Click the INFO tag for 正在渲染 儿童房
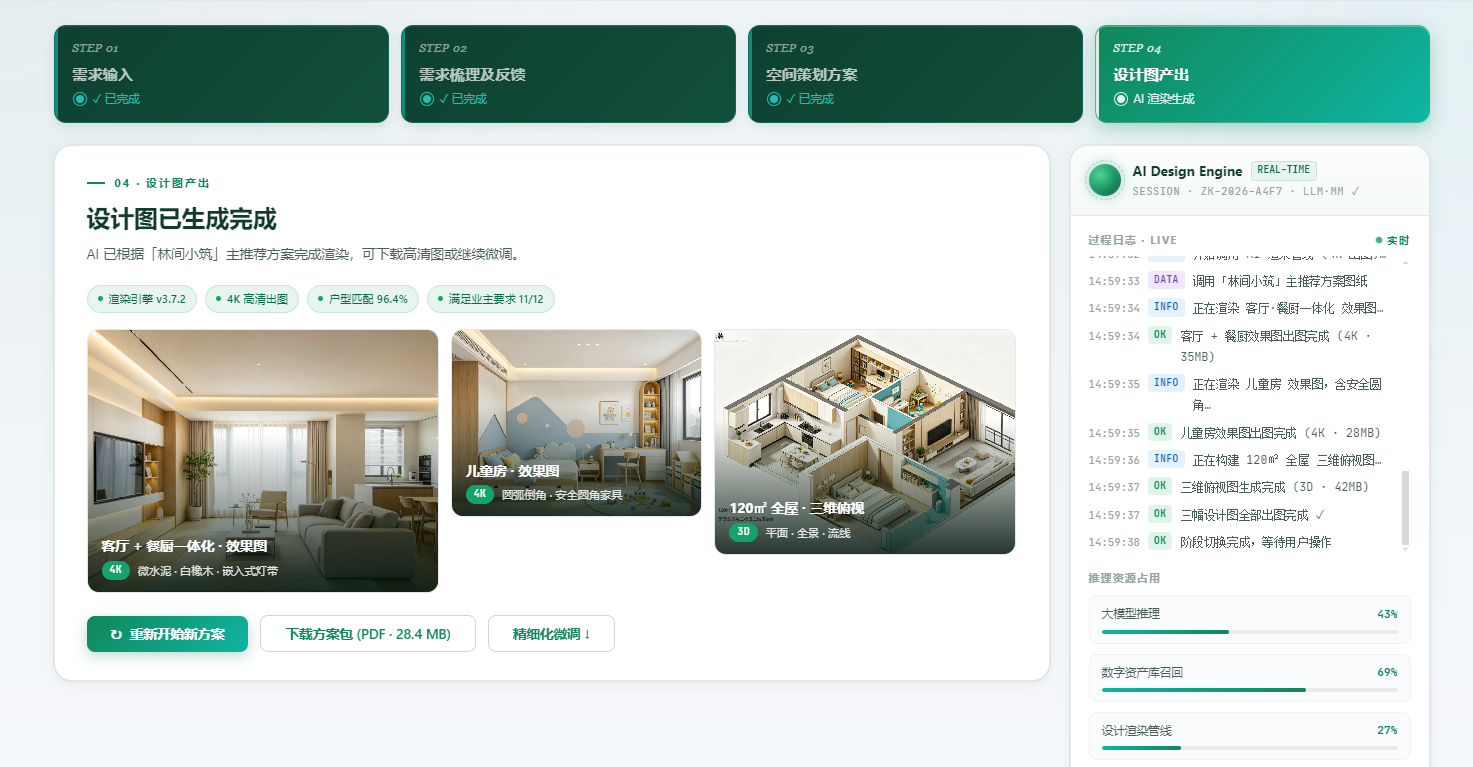 click(1166, 383)
